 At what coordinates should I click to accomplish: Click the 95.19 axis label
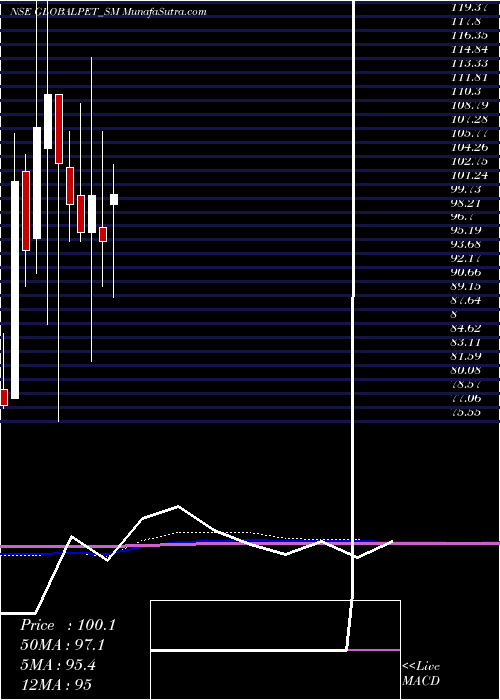click(467, 231)
